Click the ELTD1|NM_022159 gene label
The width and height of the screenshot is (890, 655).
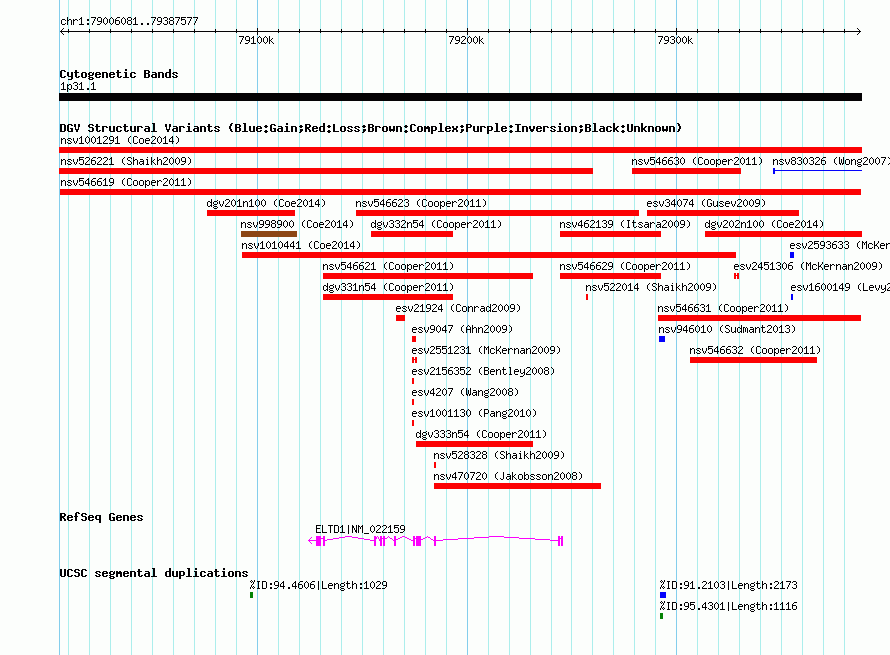(360, 529)
